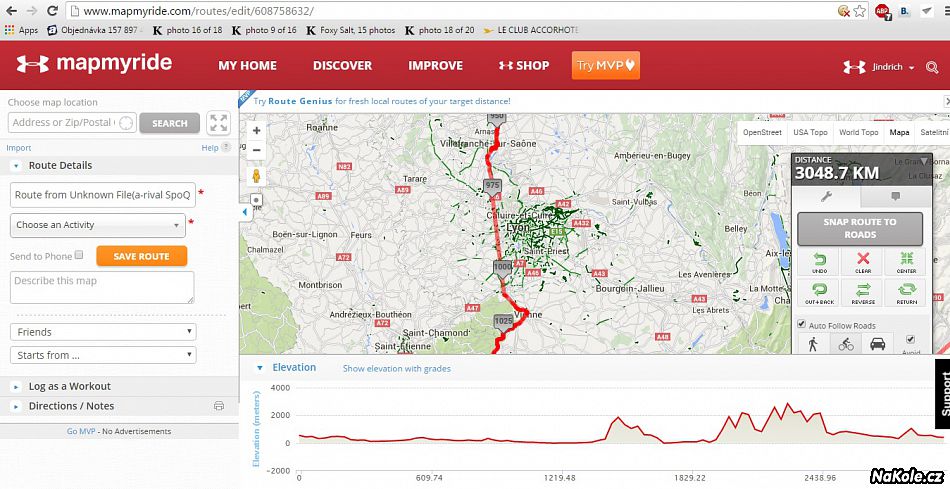
Task: Activate the Street View pegman
Action: tap(256, 176)
